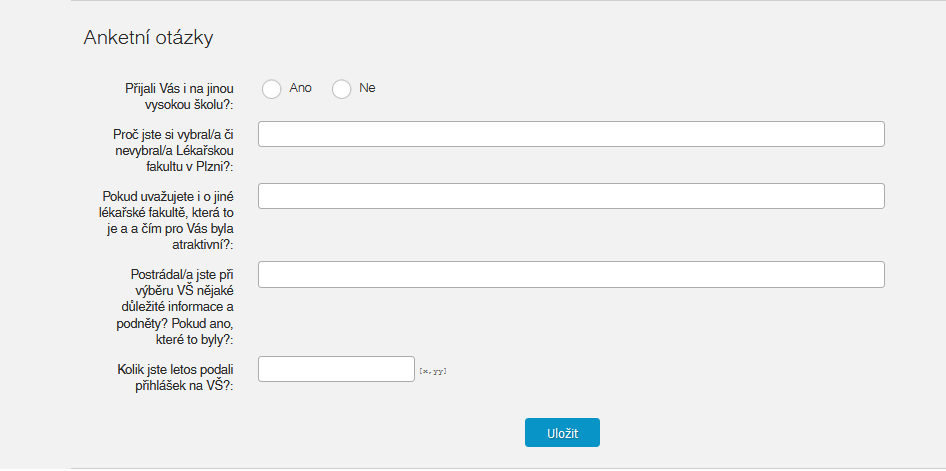The width and height of the screenshot is (946, 471).
Task: Focus the input with the [x,yy] hint
Action: point(336,369)
